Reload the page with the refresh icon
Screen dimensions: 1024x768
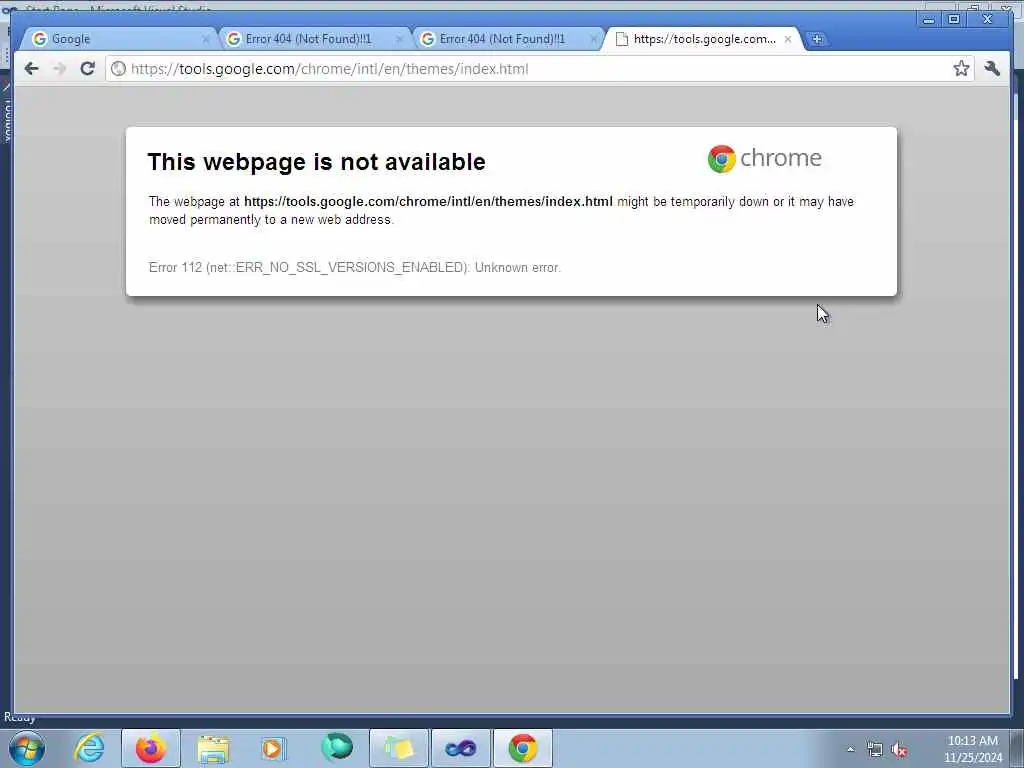click(88, 68)
